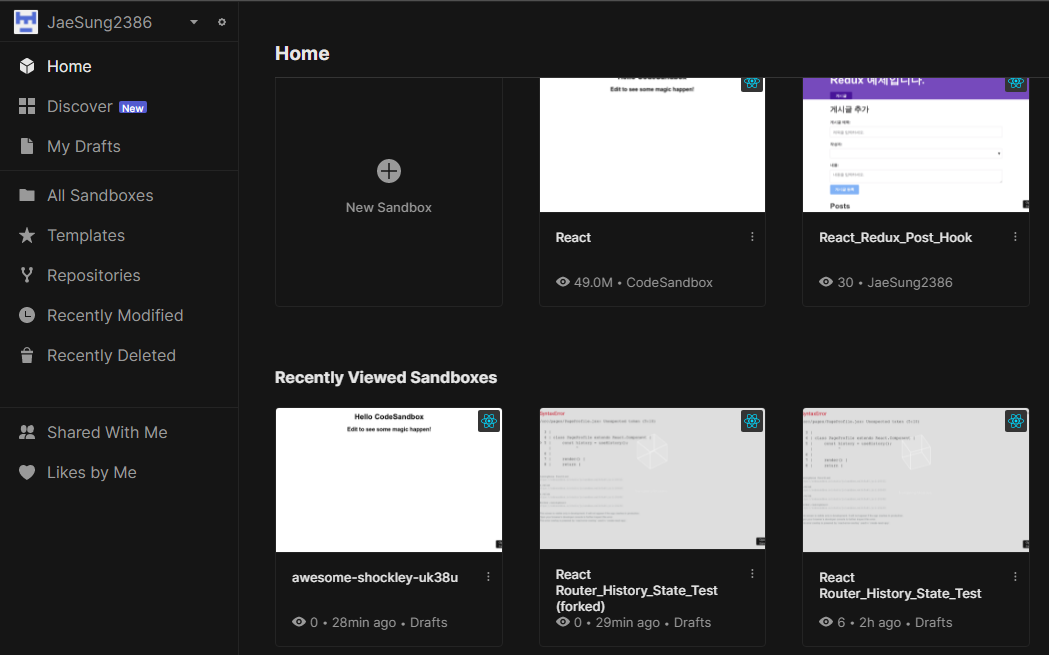Click the JaeSung2386 workspace avatar icon
Screen dimensions: 1049x661
(26, 22)
